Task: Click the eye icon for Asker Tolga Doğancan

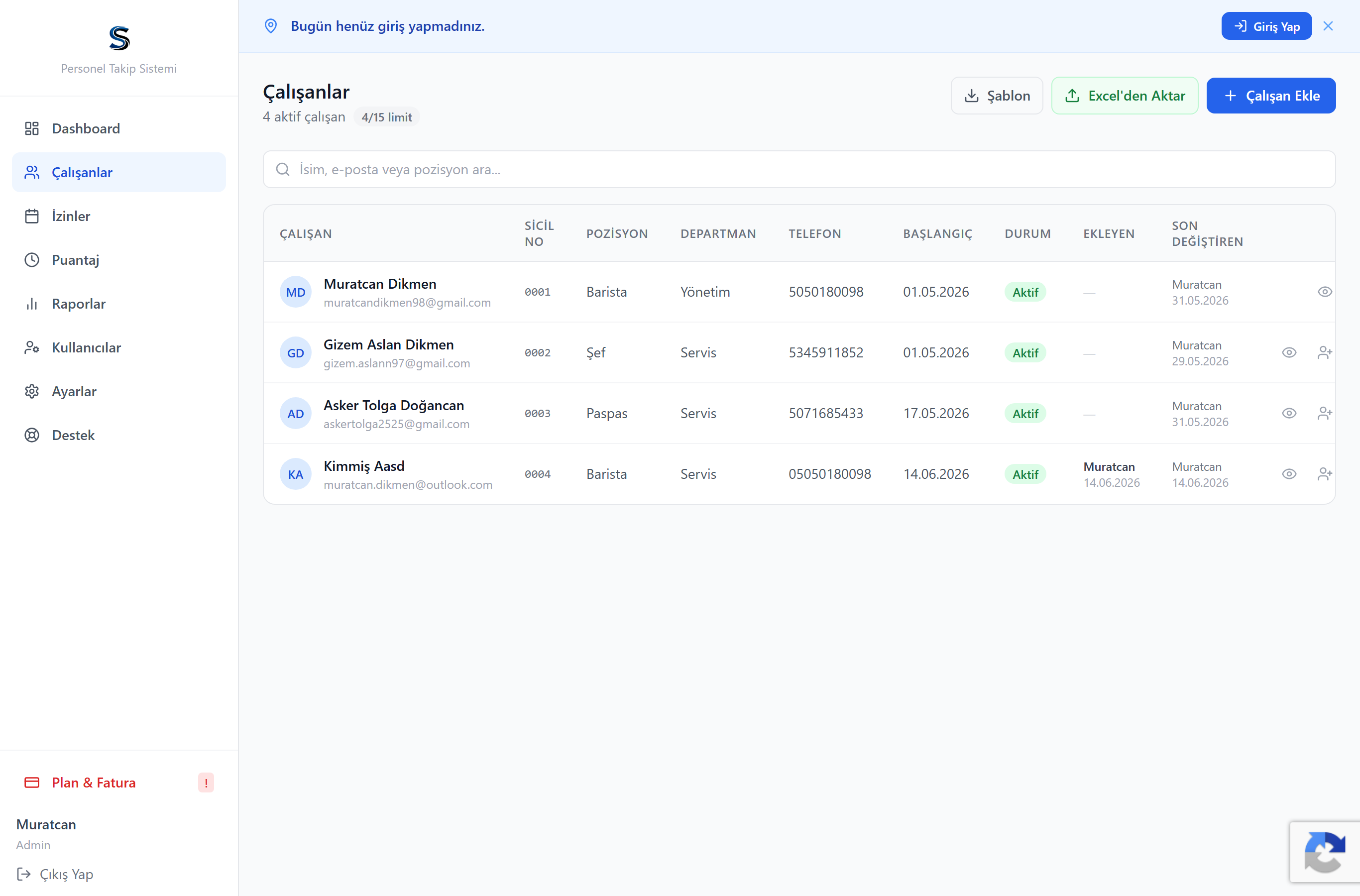Action: (1289, 413)
